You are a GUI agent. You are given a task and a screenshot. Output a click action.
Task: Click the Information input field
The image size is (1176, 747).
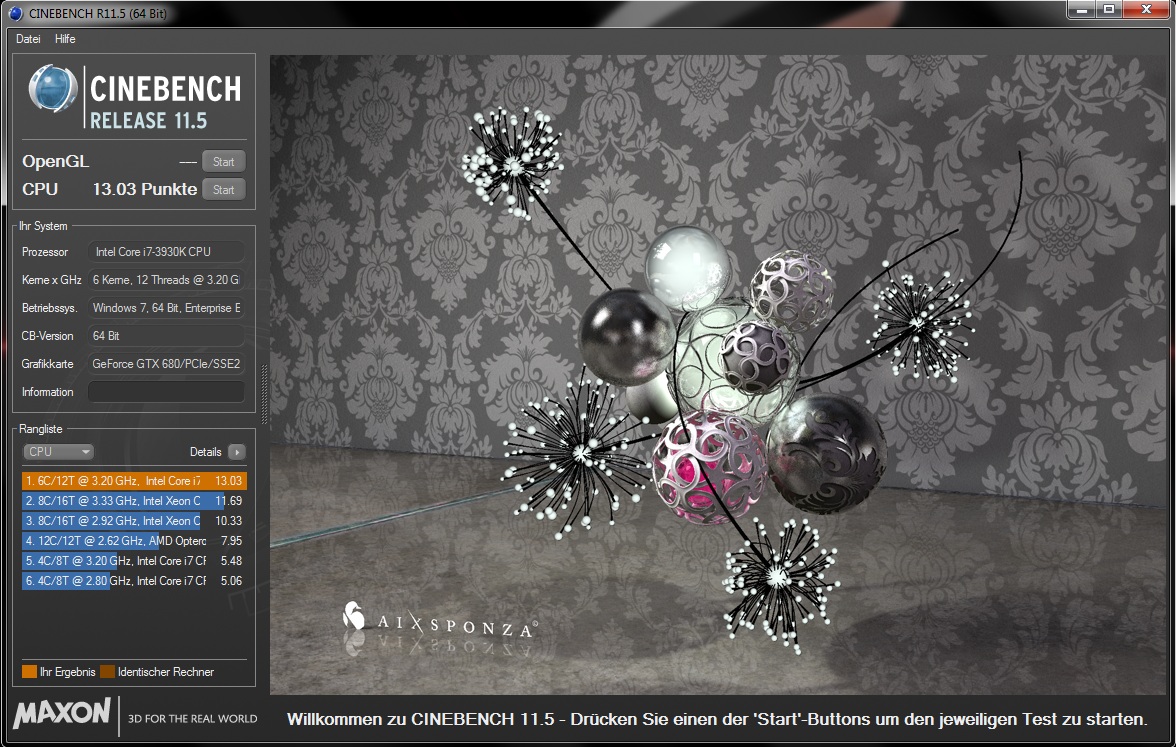click(166, 392)
